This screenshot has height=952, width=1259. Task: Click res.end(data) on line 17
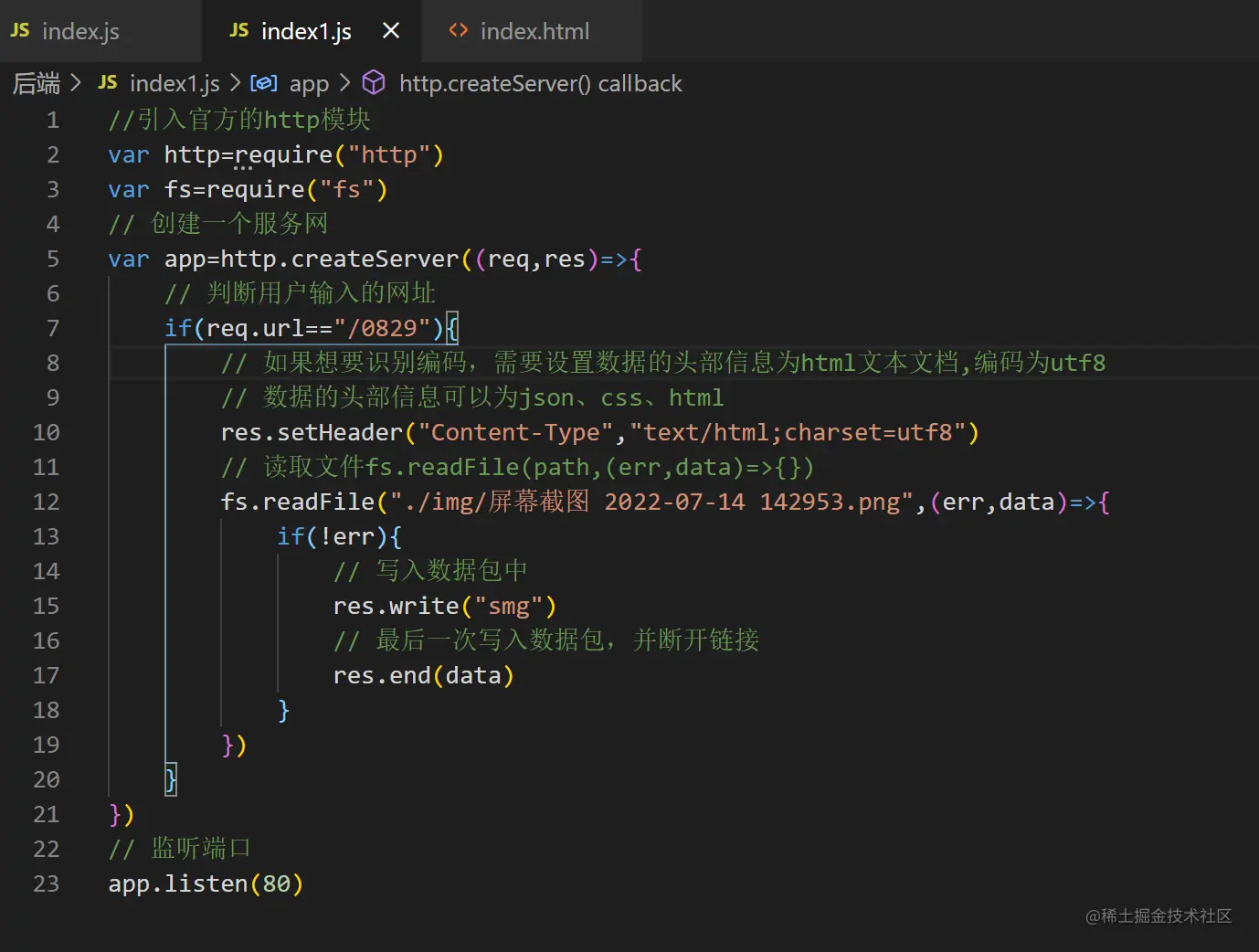(x=424, y=675)
